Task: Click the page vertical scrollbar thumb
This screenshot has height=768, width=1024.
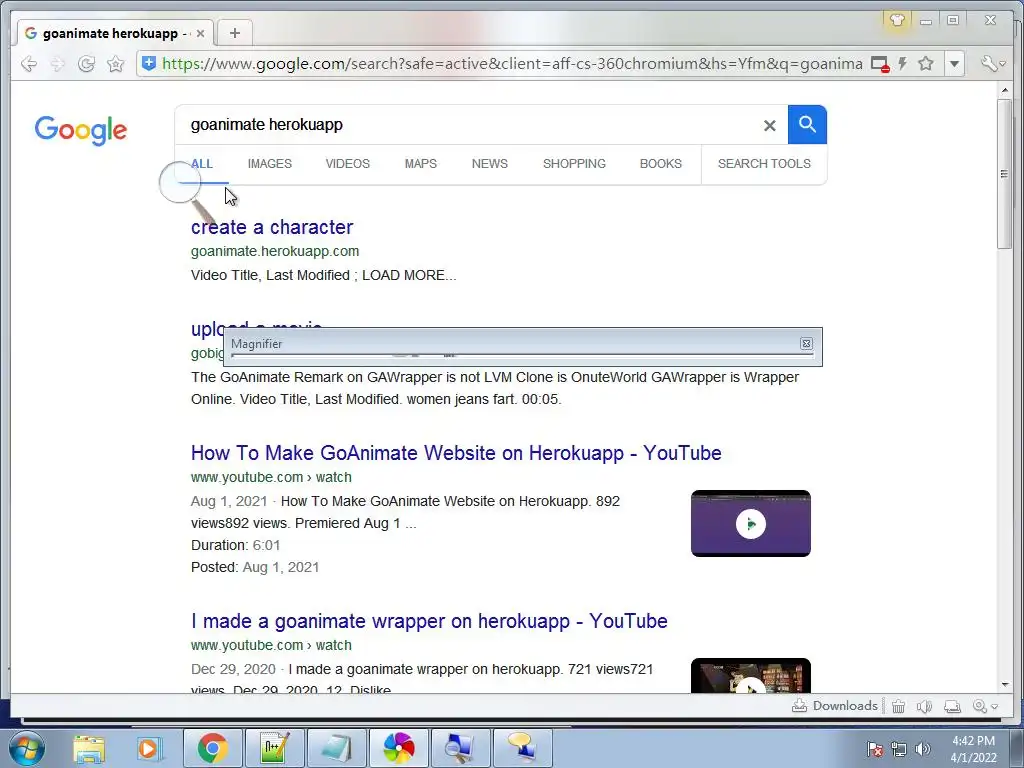Action: tap(1004, 173)
